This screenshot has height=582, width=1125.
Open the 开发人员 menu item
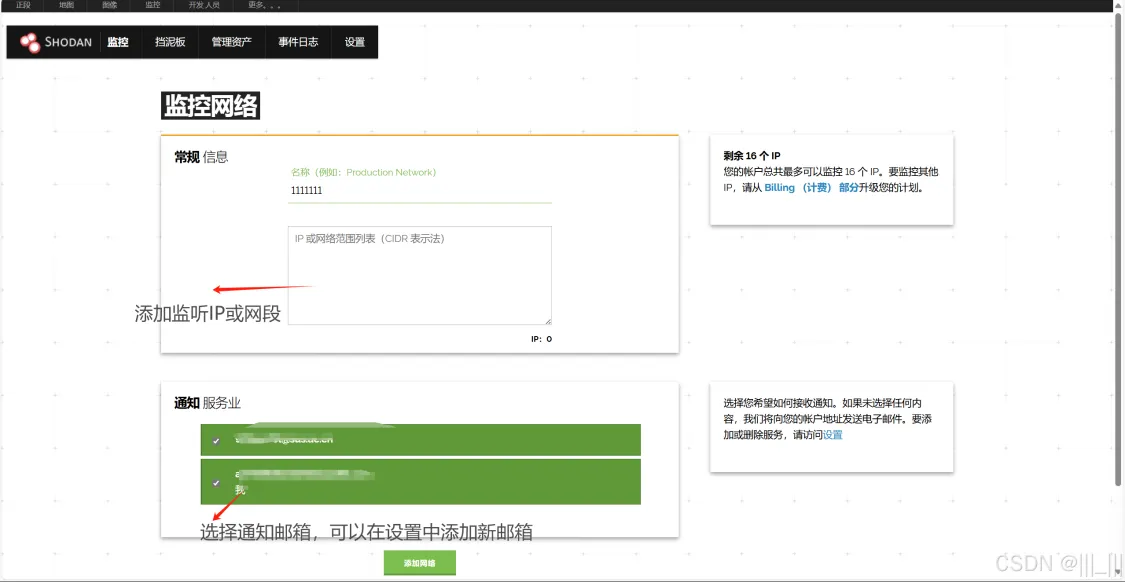203,5
